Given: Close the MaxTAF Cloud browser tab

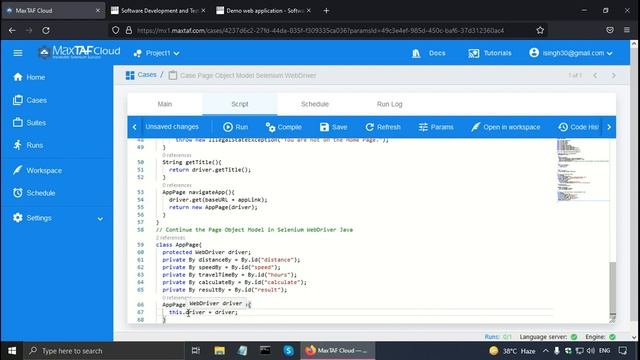Looking at the screenshot, I should click(98, 11).
